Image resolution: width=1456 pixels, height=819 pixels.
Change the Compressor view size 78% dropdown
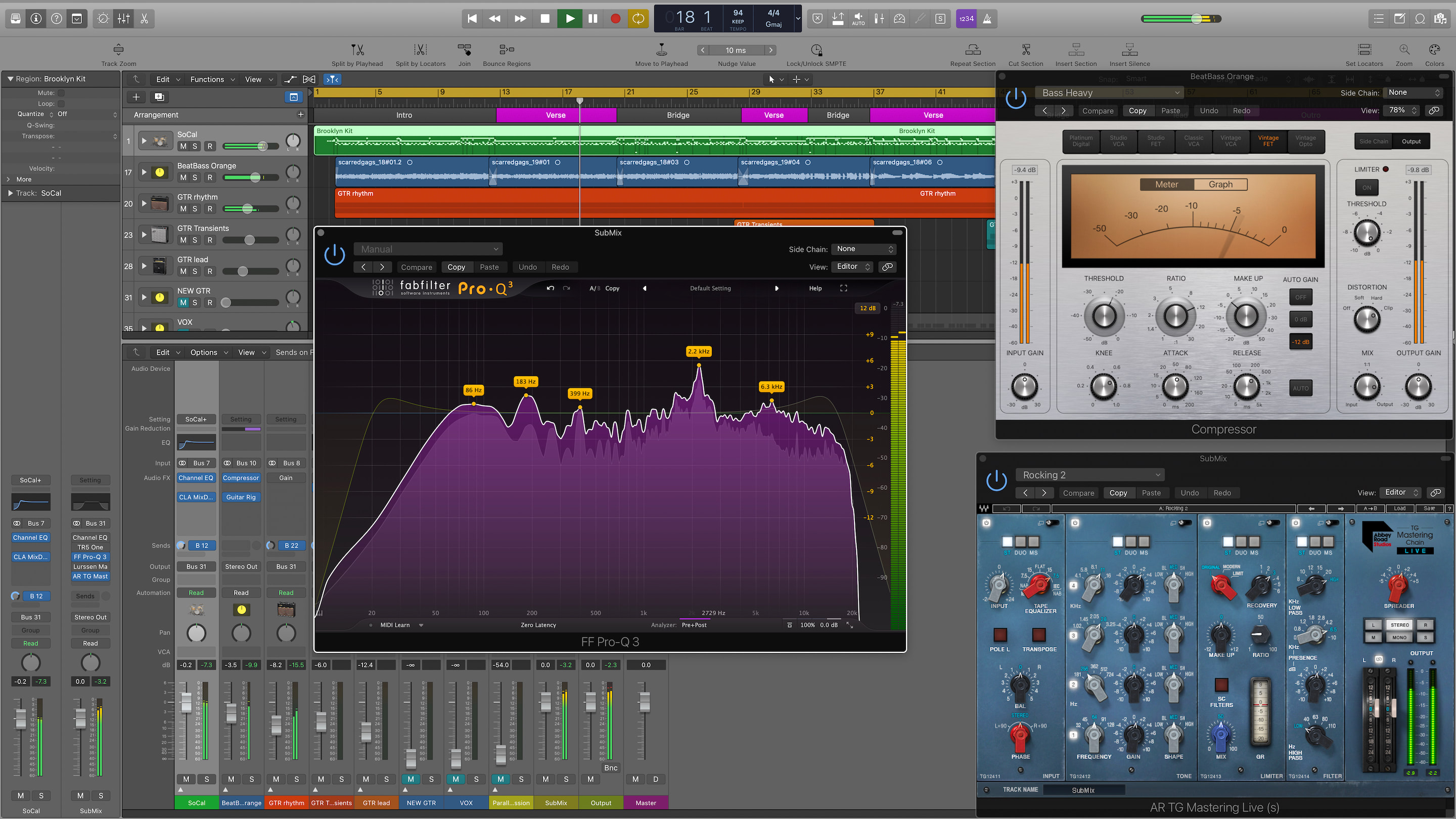[x=1402, y=111]
